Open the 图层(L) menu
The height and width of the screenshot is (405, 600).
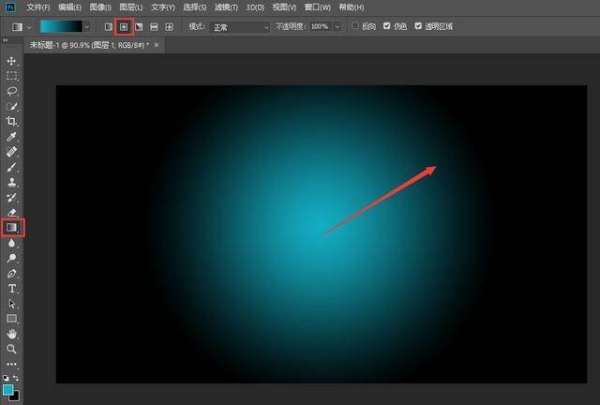(x=131, y=7)
